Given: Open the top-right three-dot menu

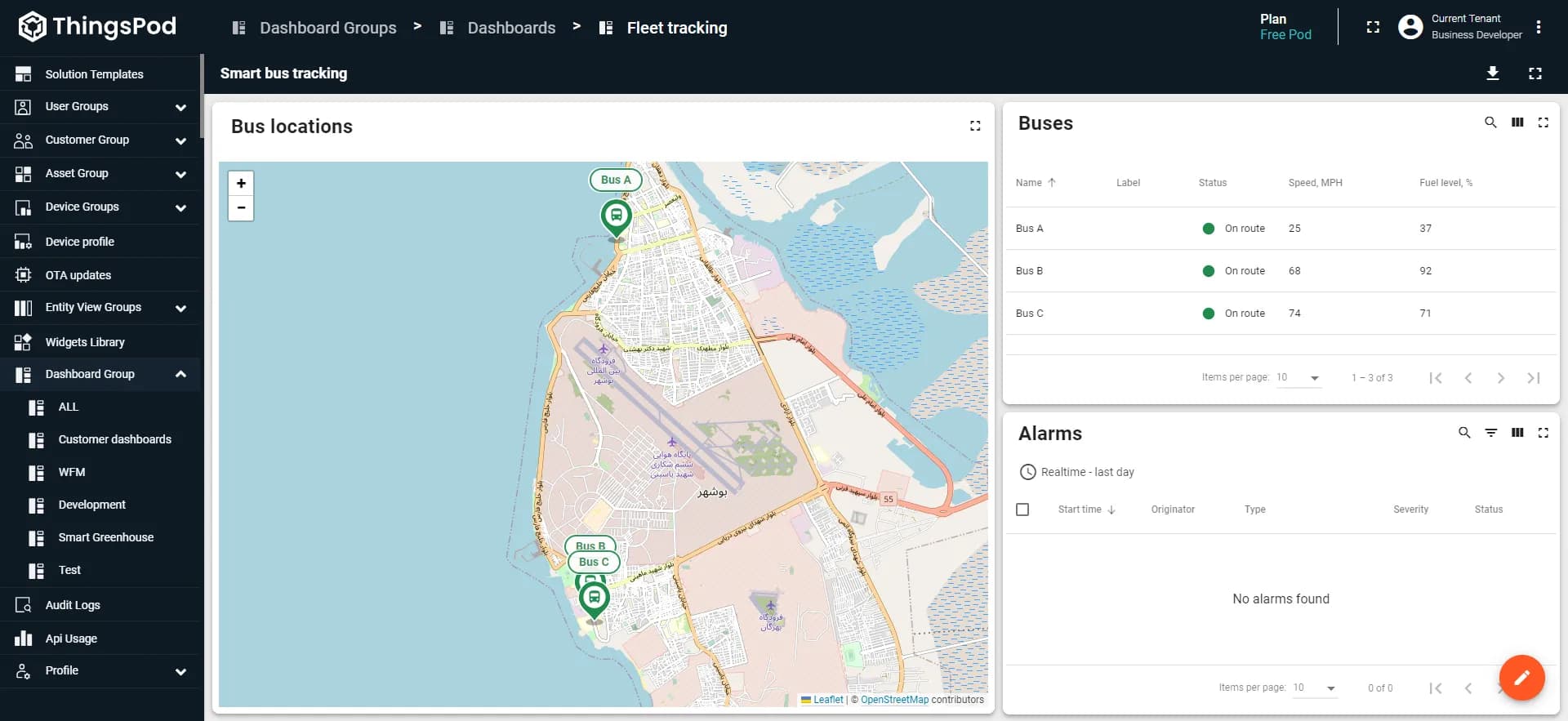Looking at the screenshot, I should 1538,27.
